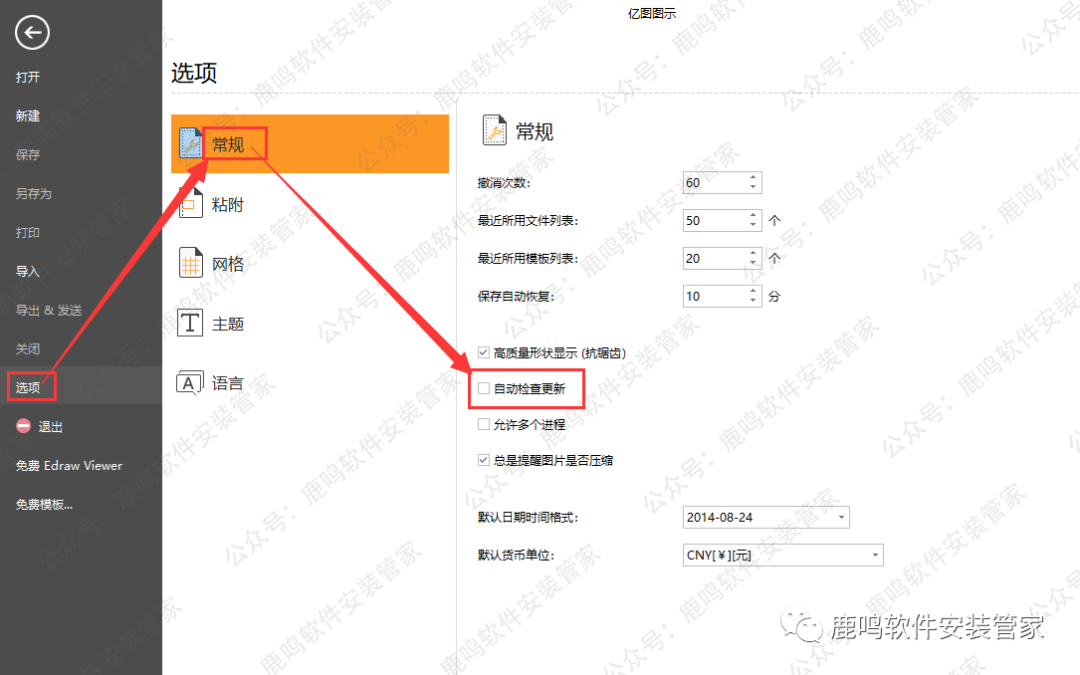
Task: Open the 粘附 snap settings icon
Action: click(x=190, y=204)
